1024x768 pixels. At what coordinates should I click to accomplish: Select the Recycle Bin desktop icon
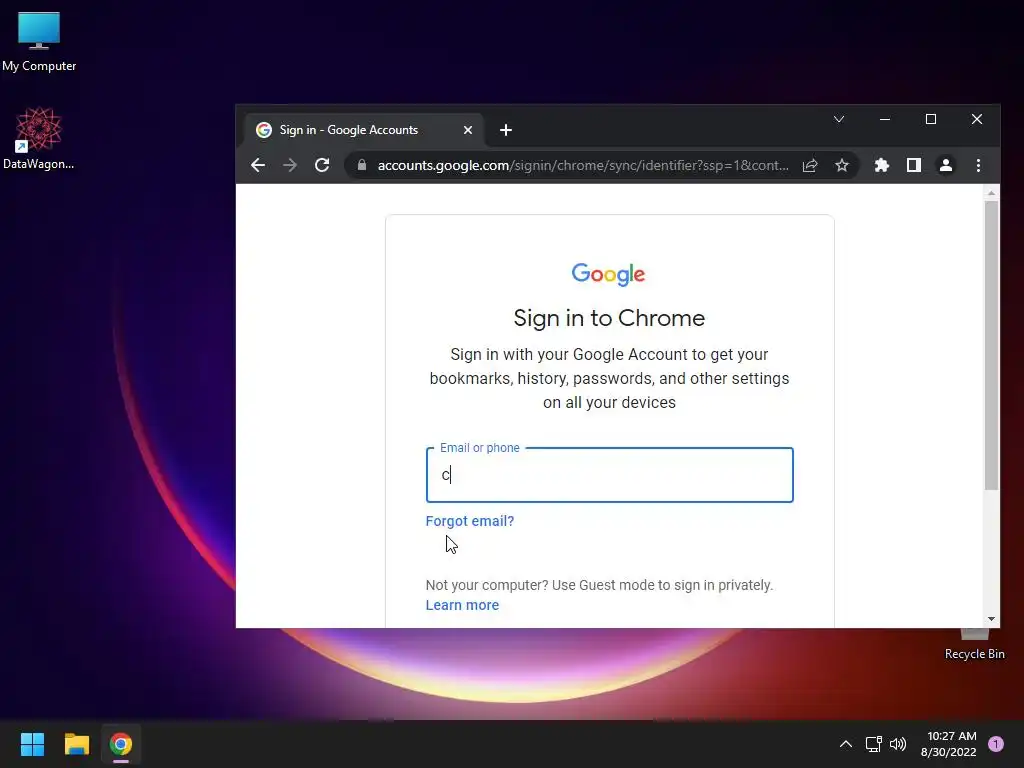coord(974,645)
